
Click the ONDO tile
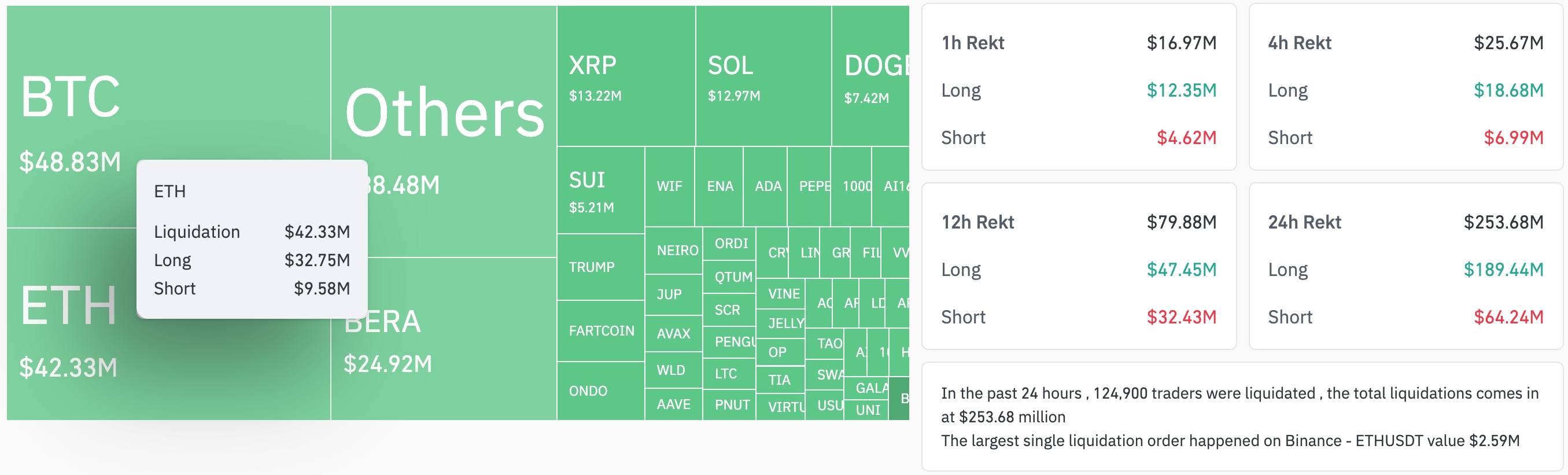point(601,391)
